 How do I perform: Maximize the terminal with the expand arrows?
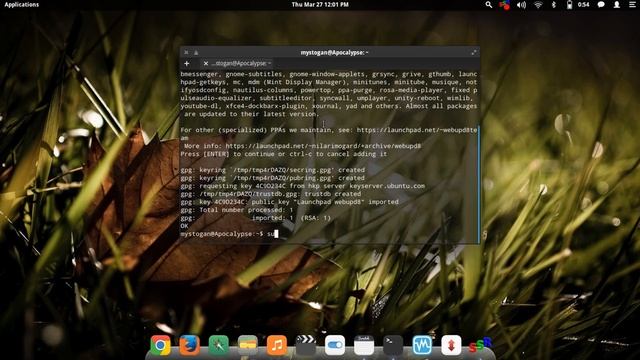coord(473,52)
